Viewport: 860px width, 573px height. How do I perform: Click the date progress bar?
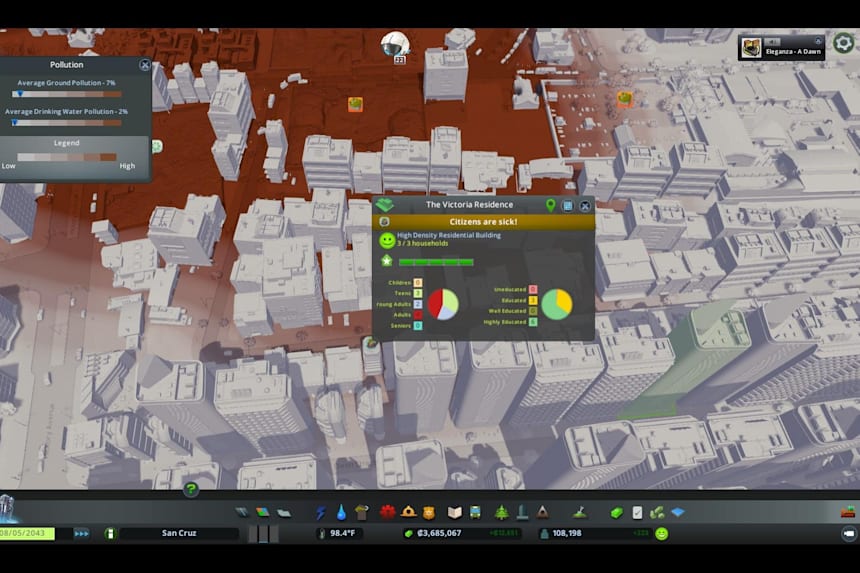pos(27,534)
